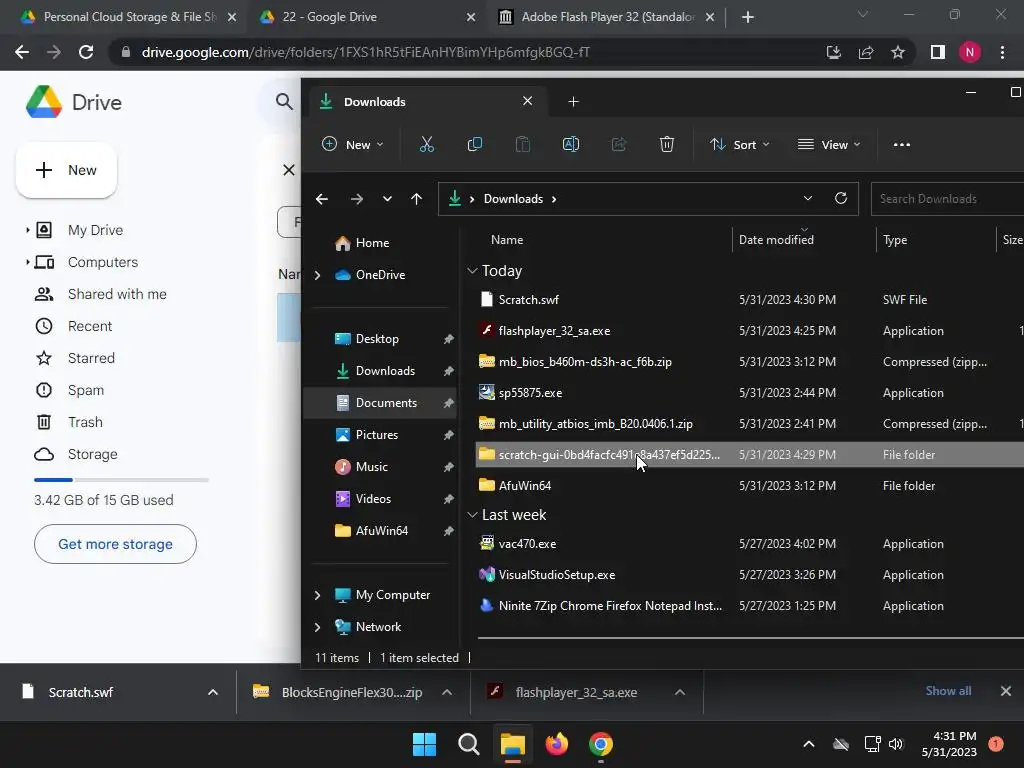Expand My Drive in Google Drive sidebar
The image size is (1024, 768).
tap(27, 230)
